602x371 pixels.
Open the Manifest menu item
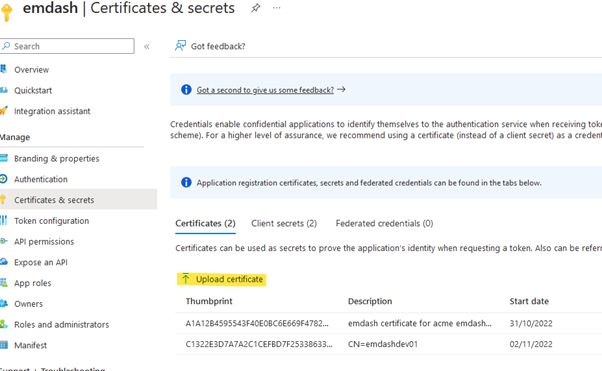[x=30, y=345]
